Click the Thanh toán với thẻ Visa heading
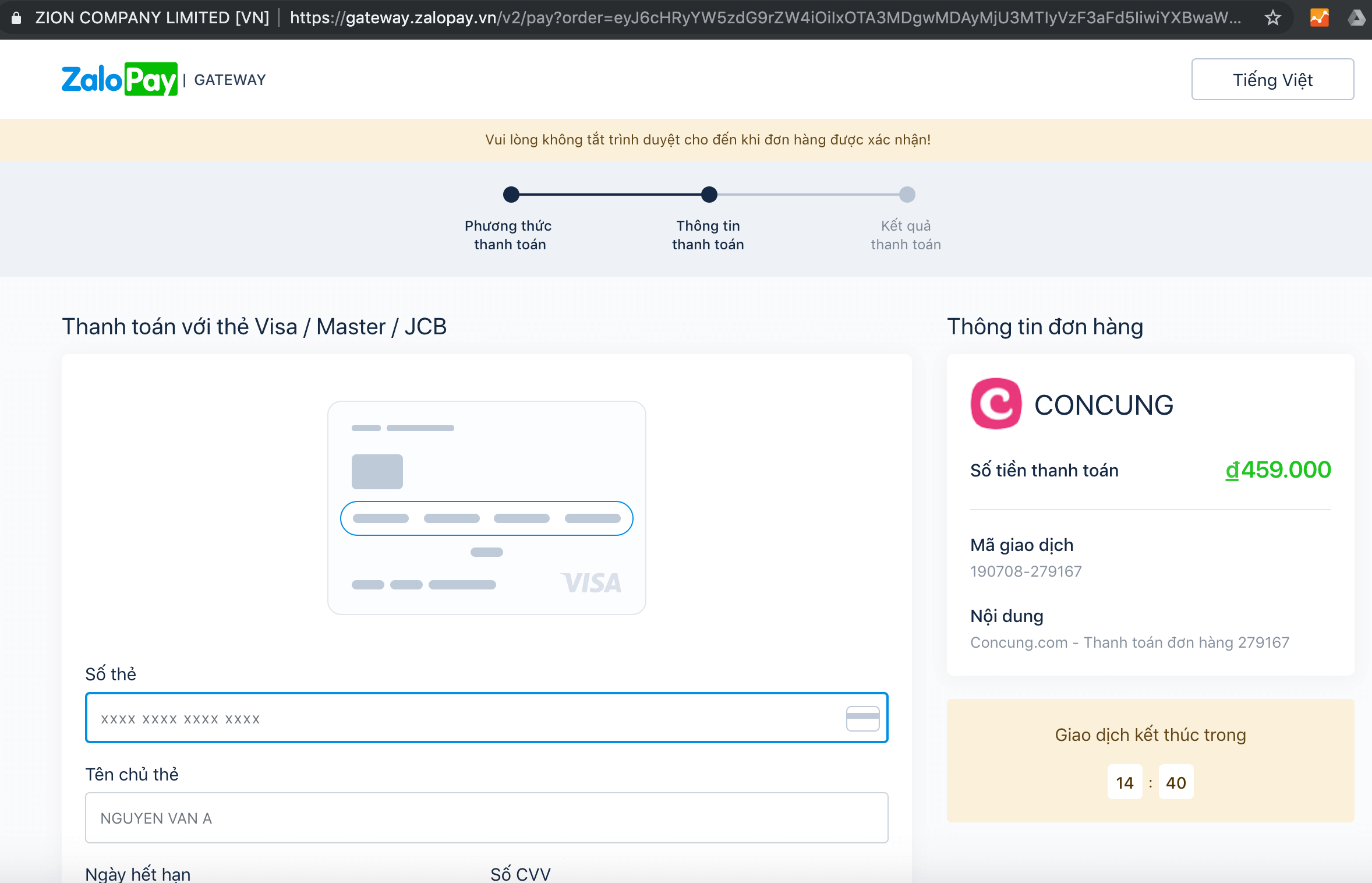 click(x=254, y=327)
